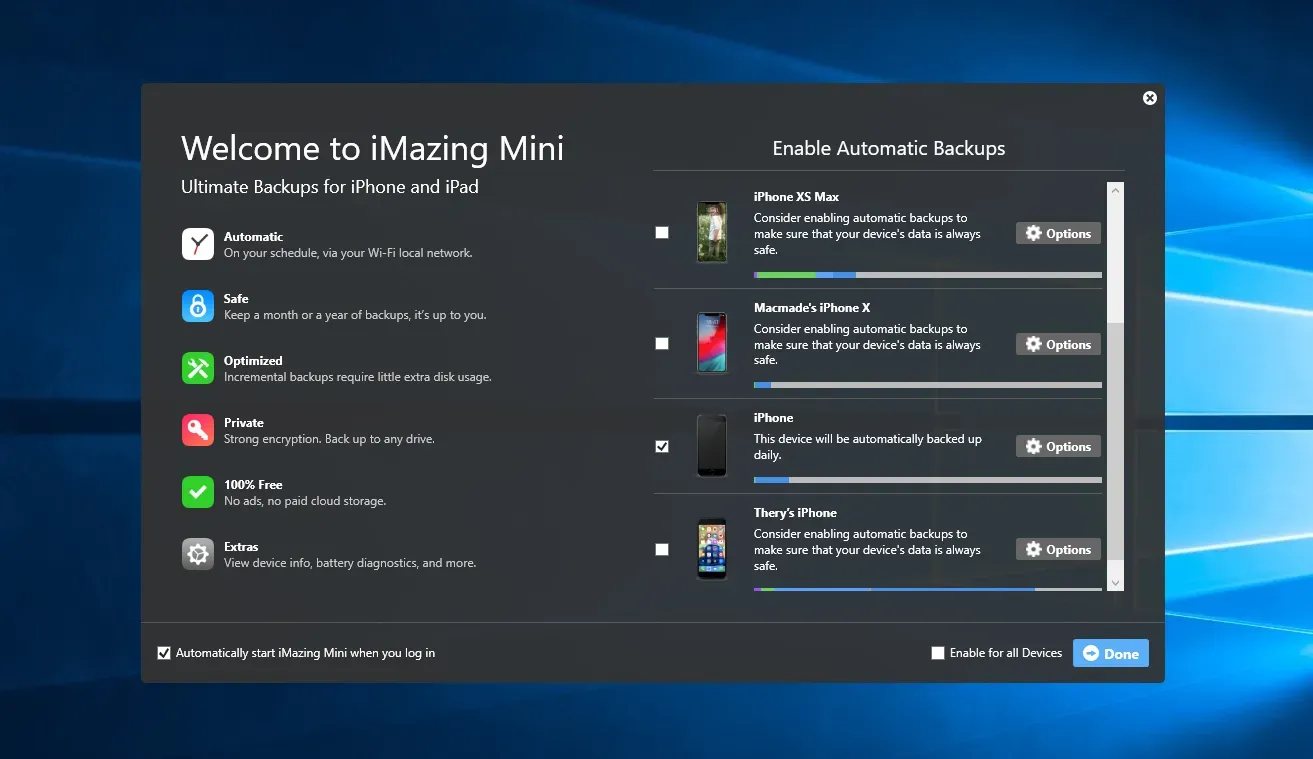Open Options for Macmade's iPhone X
The width and height of the screenshot is (1313, 759).
(x=1058, y=343)
